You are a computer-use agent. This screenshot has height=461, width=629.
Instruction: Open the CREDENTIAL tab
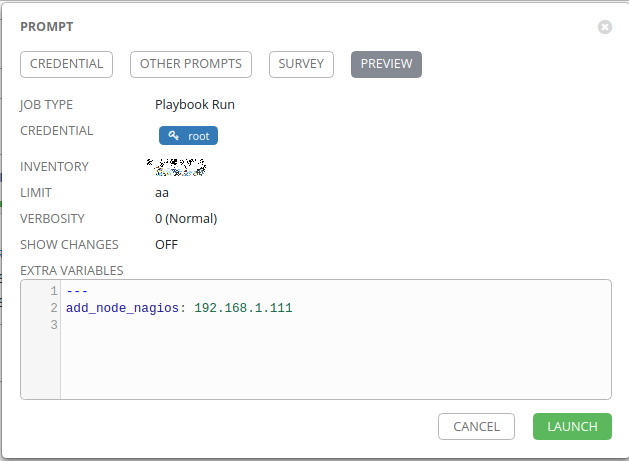[67, 64]
